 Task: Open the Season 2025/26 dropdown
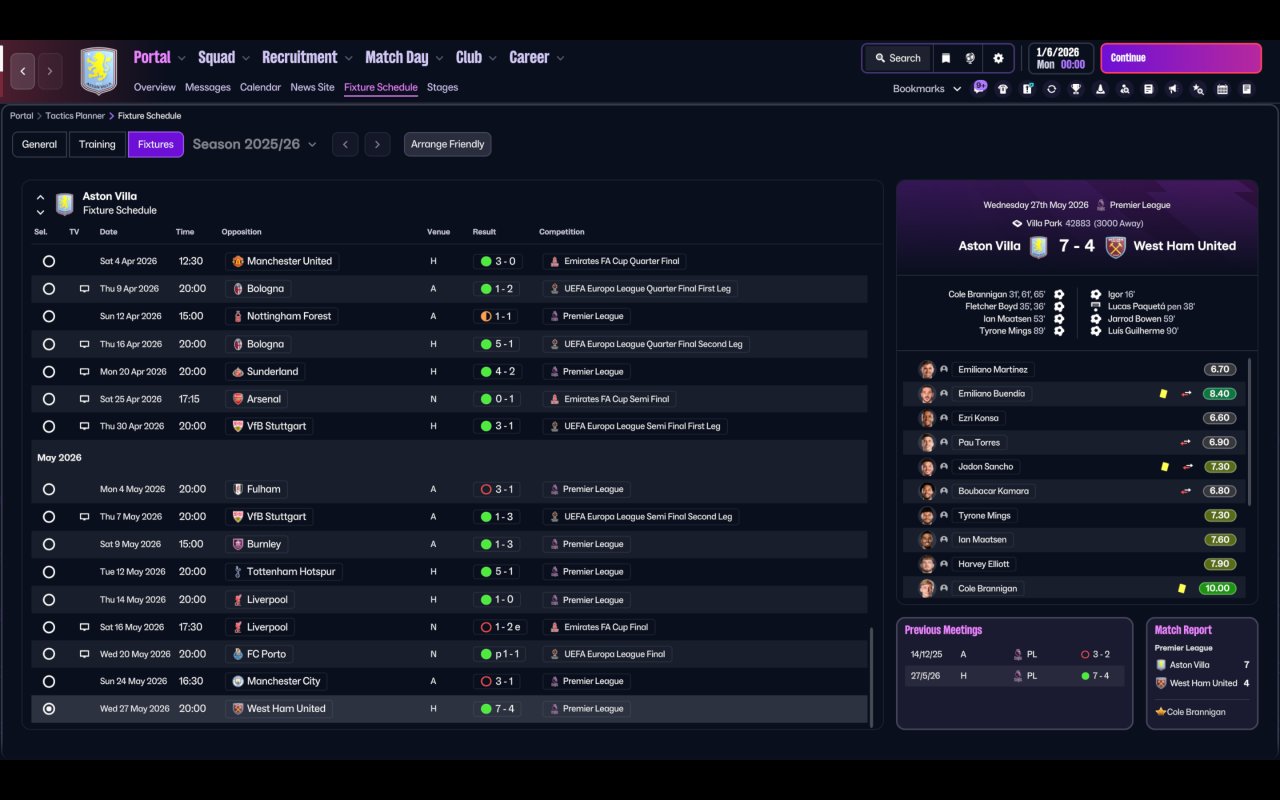point(255,144)
